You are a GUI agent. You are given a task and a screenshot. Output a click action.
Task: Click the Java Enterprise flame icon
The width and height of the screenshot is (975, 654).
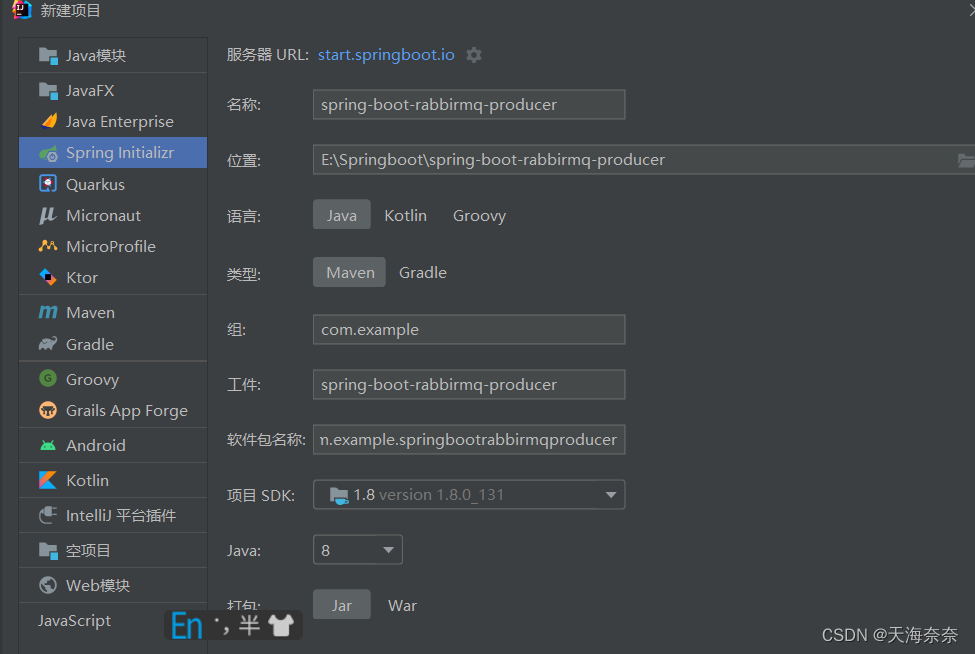pyautogui.click(x=49, y=121)
